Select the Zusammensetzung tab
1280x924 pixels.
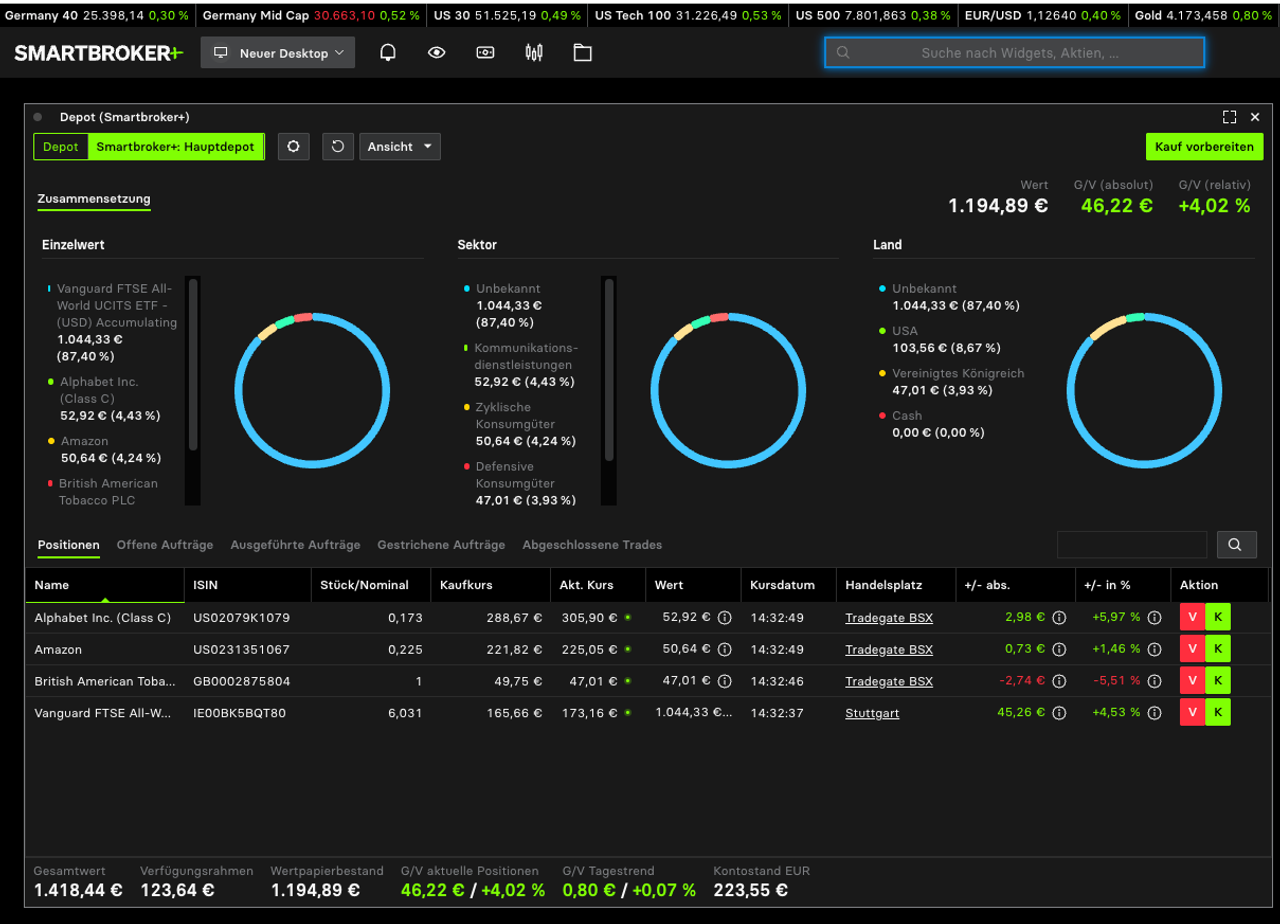pos(94,199)
